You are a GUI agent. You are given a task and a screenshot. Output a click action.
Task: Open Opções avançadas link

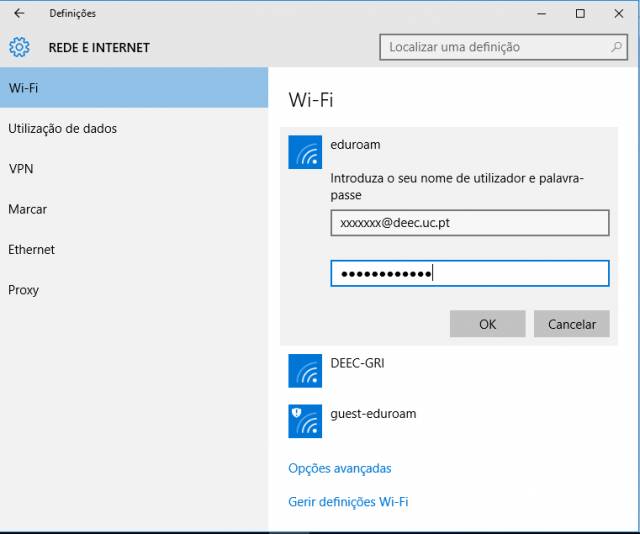click(340, 468)
